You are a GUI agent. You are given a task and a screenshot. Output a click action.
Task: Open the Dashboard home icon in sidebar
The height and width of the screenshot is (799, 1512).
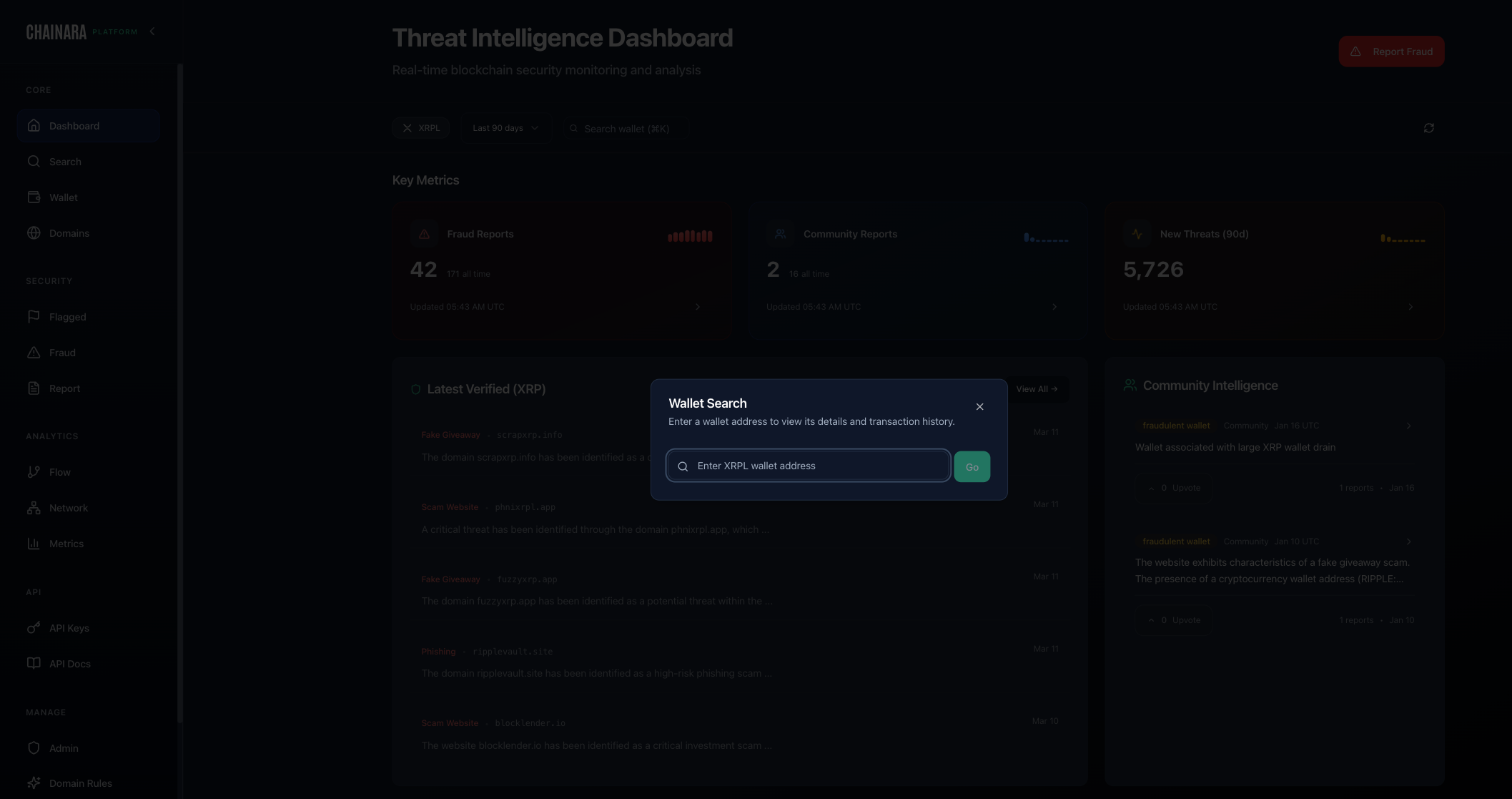[34, 125]
